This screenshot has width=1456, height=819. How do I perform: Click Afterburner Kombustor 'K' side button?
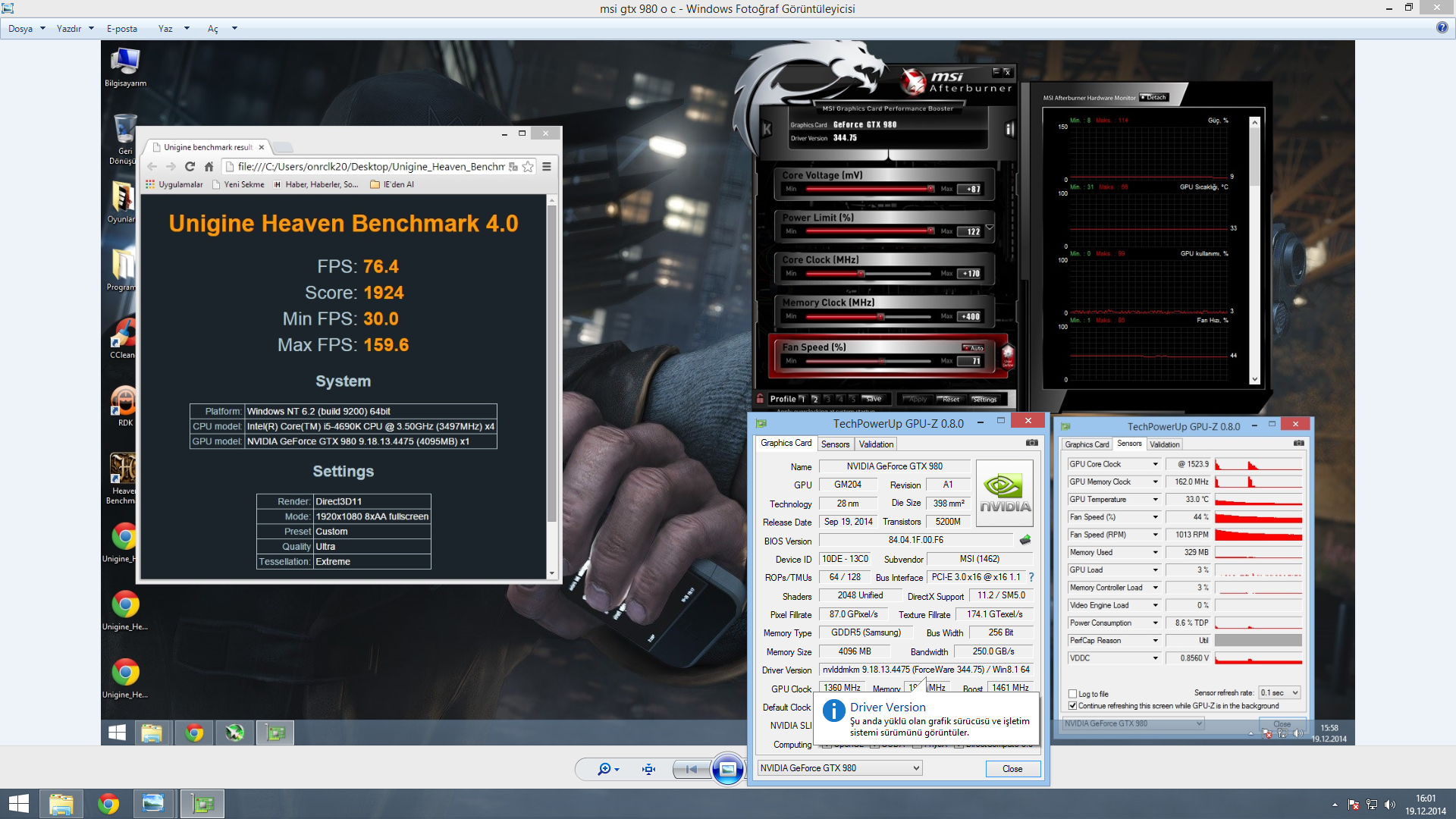[767, 129]
